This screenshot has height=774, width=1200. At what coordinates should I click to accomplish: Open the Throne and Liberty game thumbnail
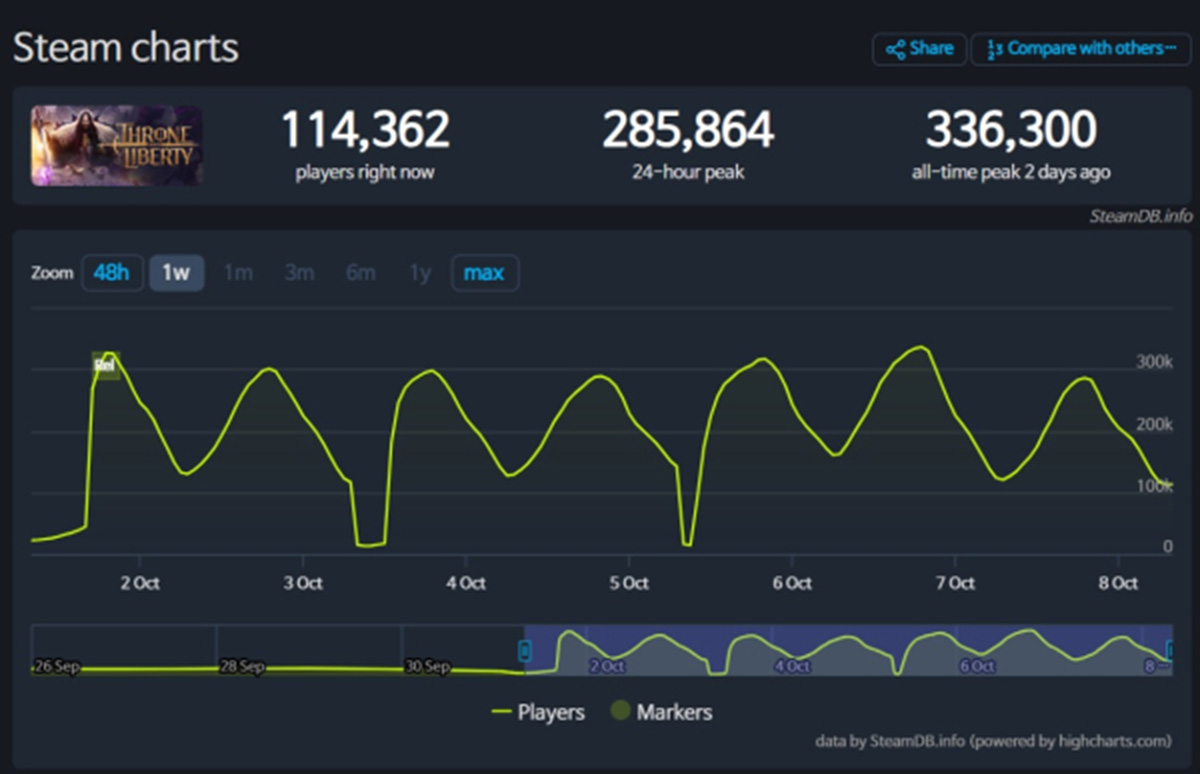coord(117,145)
